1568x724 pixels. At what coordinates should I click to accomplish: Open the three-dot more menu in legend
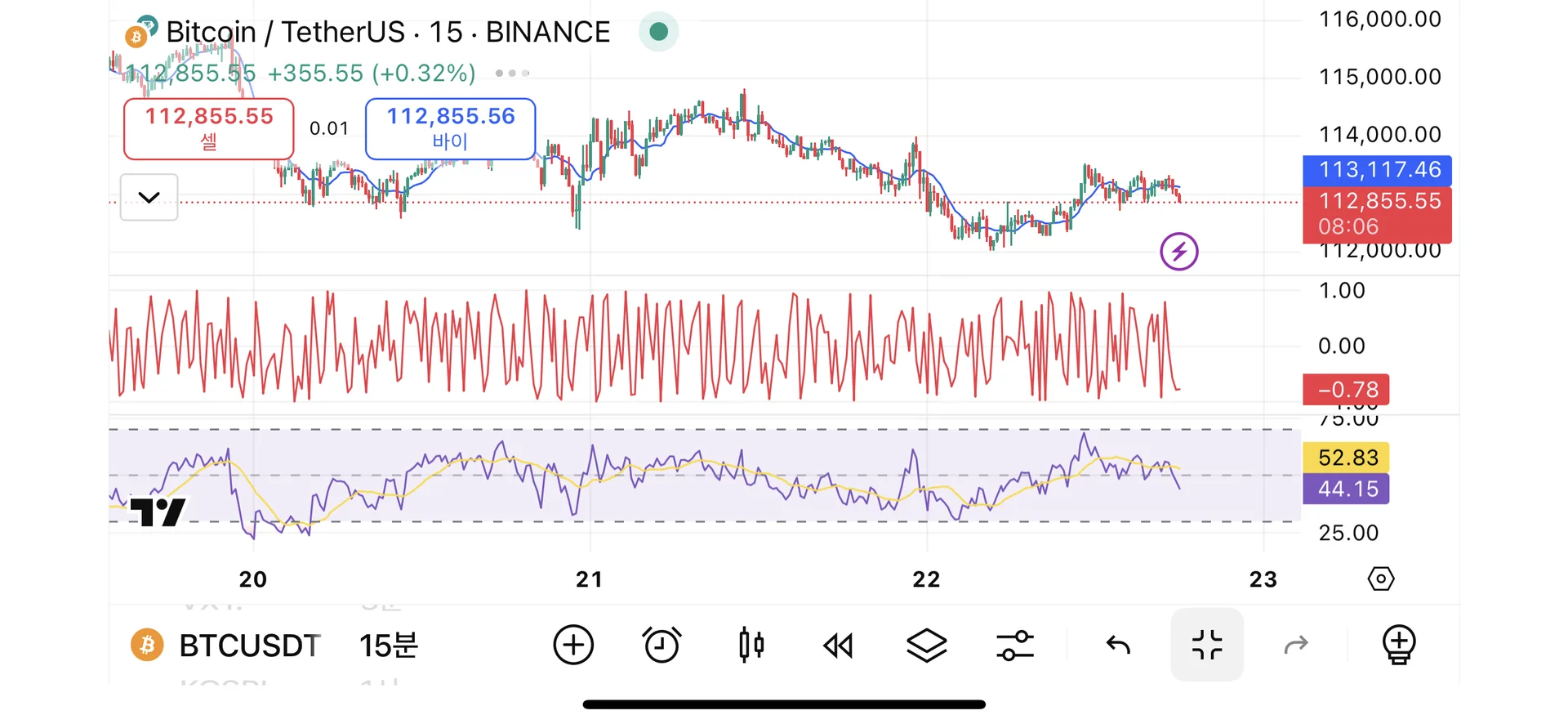tap(512, 74)
